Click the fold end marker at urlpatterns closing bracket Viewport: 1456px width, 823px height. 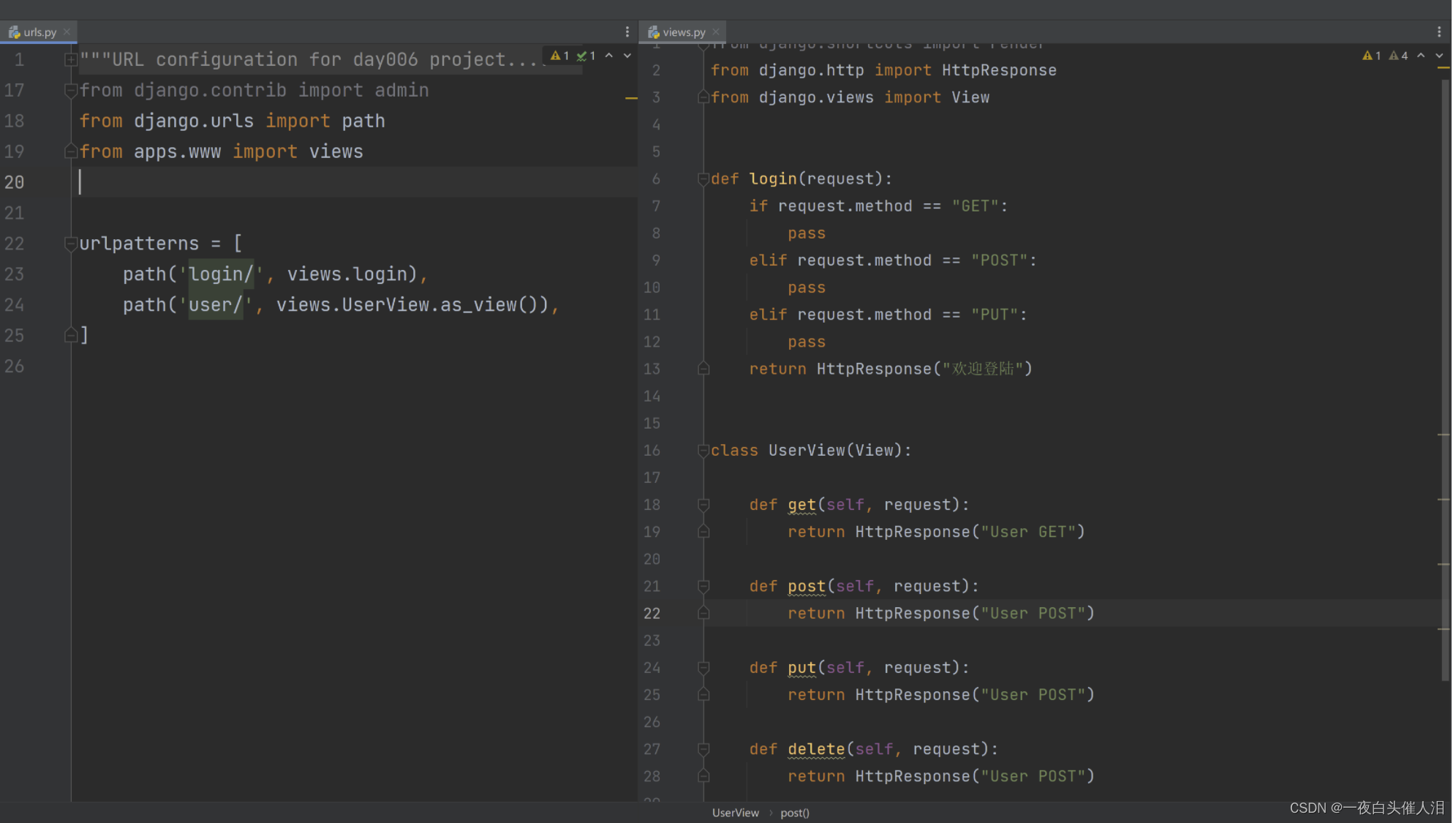pyautogui.click(x=70, y=335)
